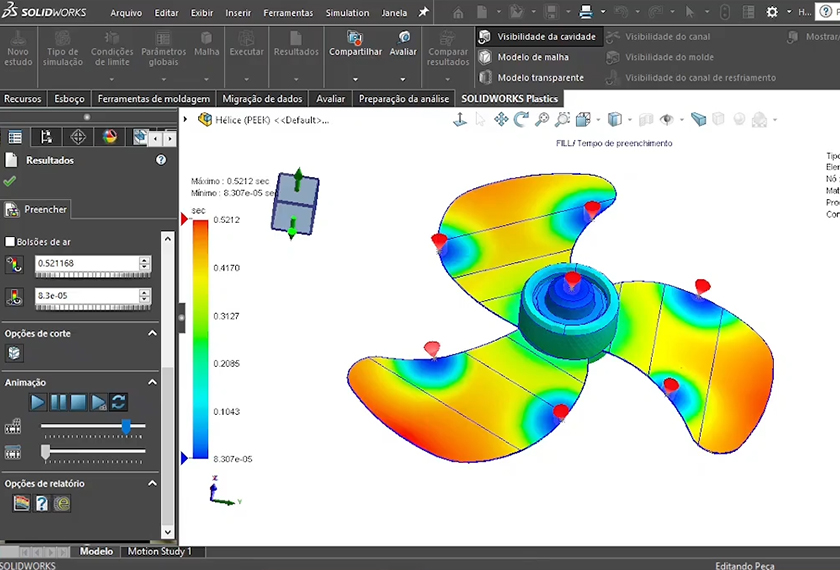Switch to the Modelo bottom tab
The height and width of the screenshot is (570, 840).
click(96, 551)
